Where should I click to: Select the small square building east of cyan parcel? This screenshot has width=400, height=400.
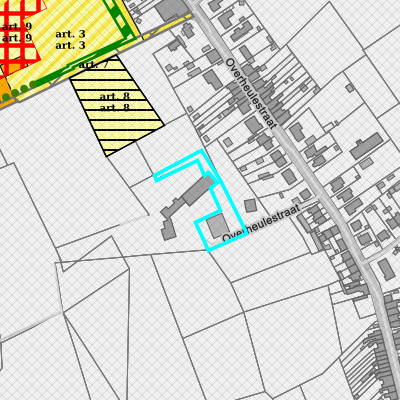(250, 206)
